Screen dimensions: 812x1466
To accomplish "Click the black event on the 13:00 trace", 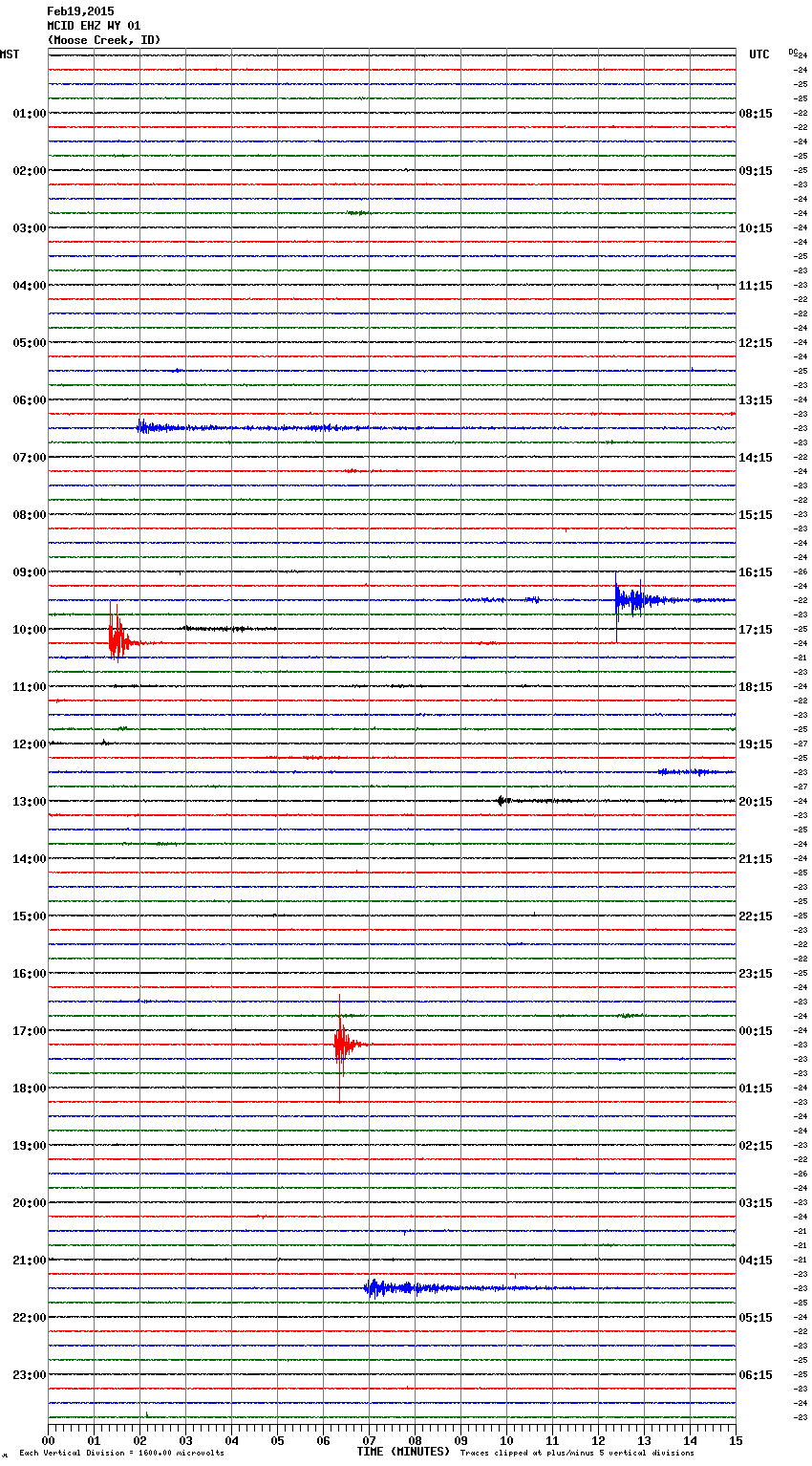I will 503,801.
